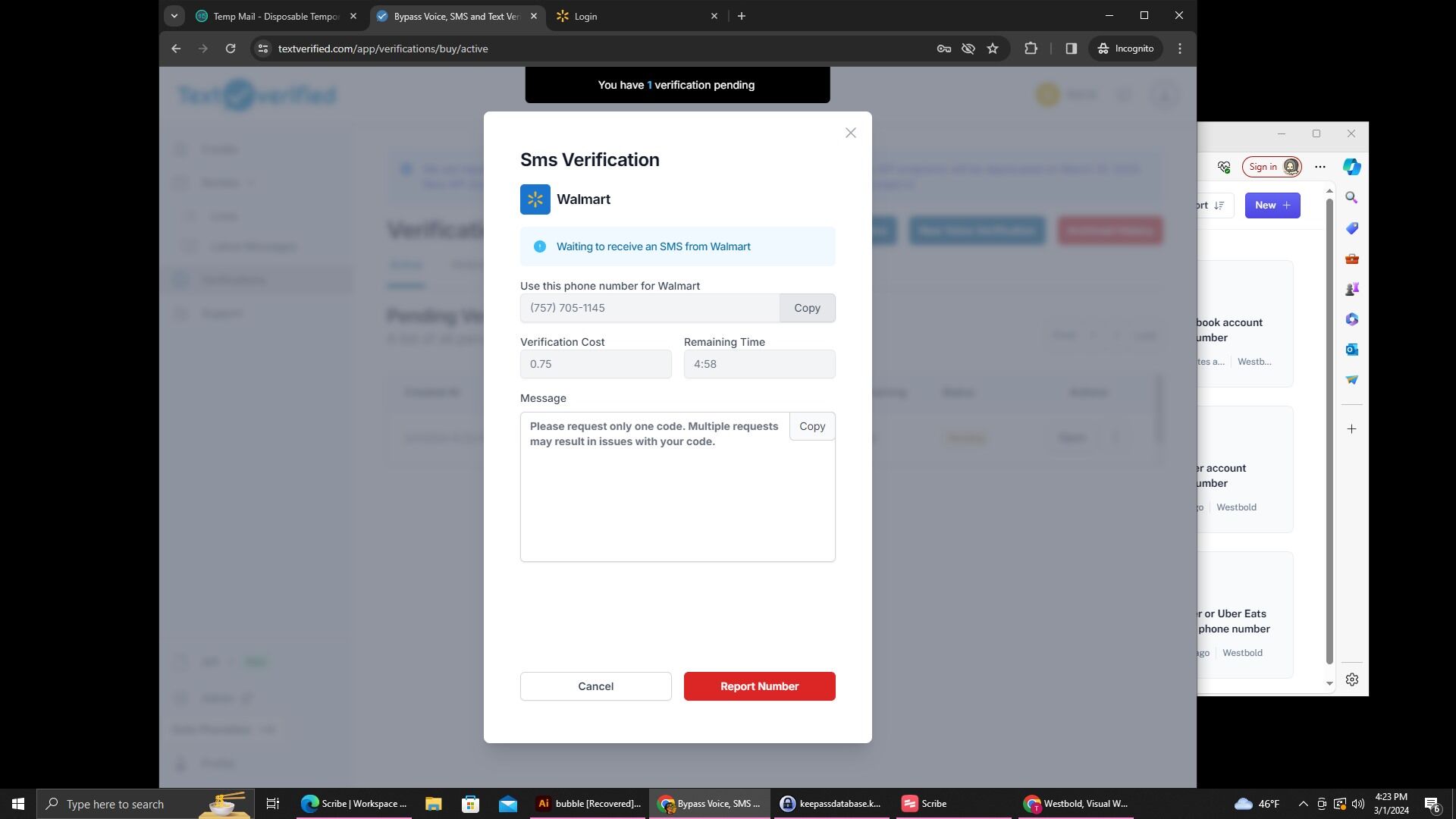Copy the received message text

point(812,426)
